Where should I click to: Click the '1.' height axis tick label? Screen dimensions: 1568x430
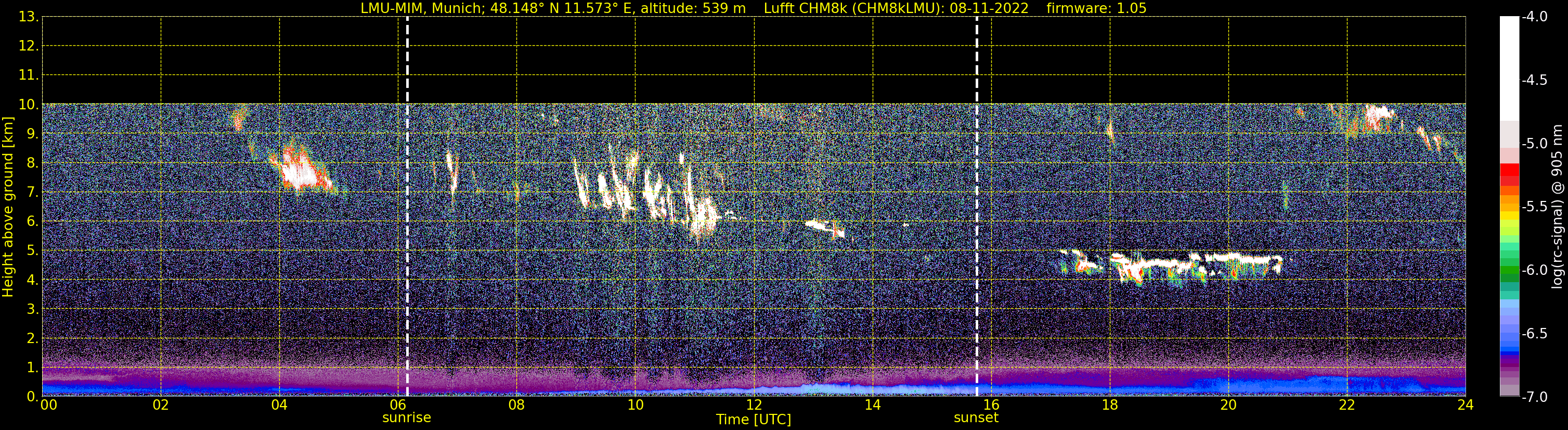32,368
